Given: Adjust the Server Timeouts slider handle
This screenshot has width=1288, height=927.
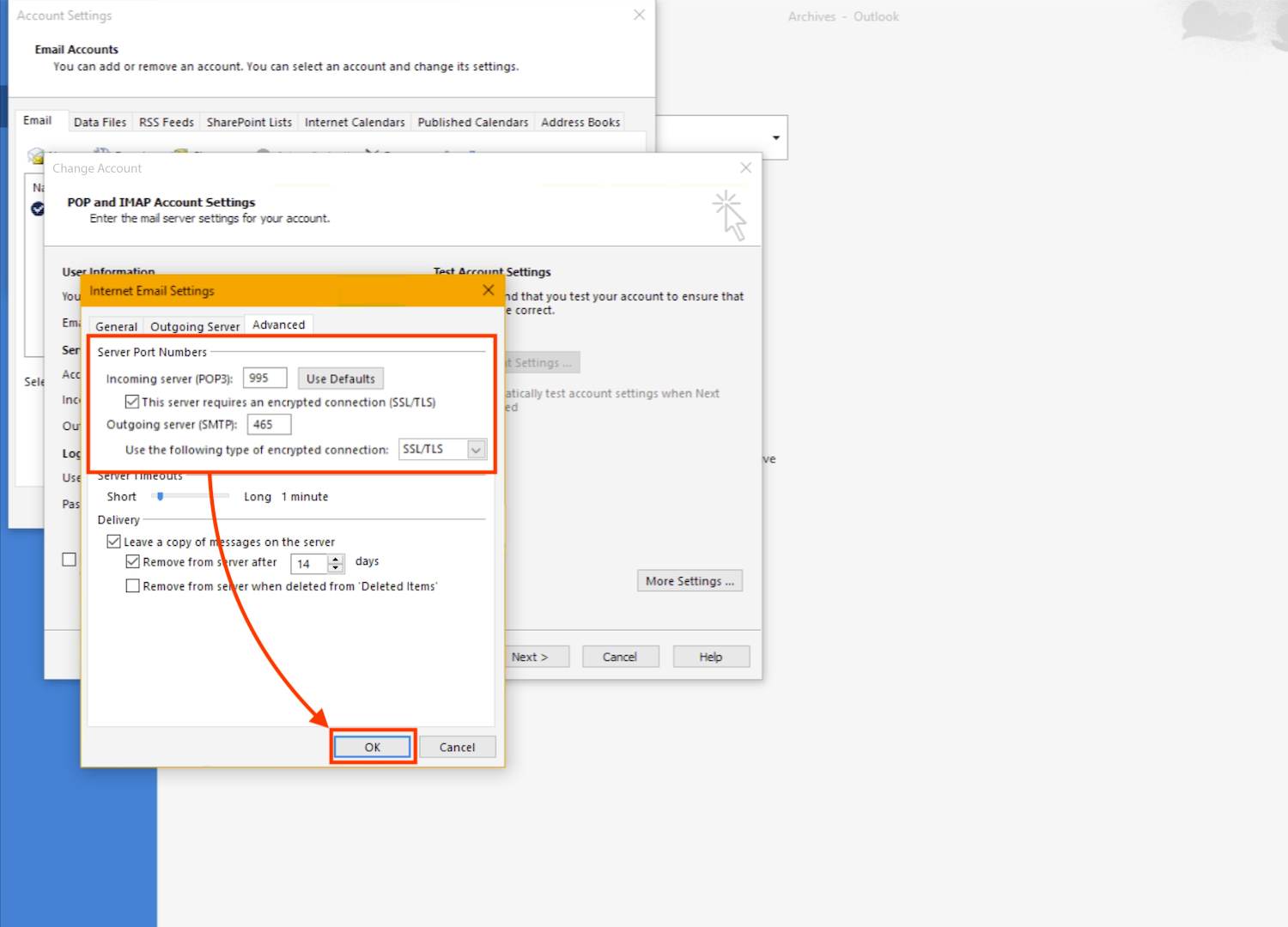Looking at the screenshot, I should coord(160,496).
